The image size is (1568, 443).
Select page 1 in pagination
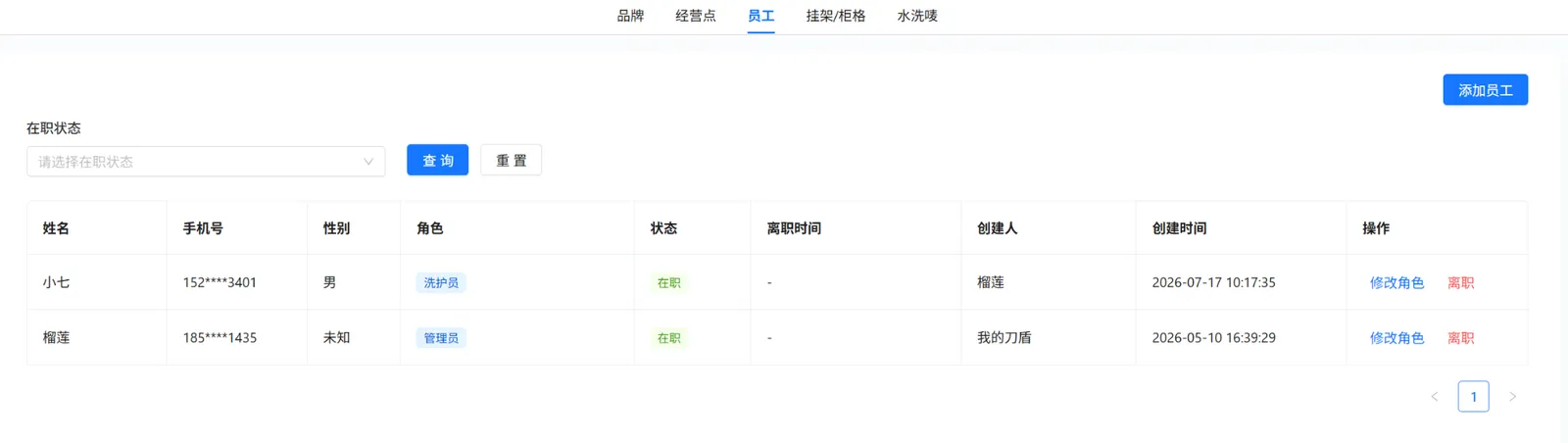click(1473, 396)
